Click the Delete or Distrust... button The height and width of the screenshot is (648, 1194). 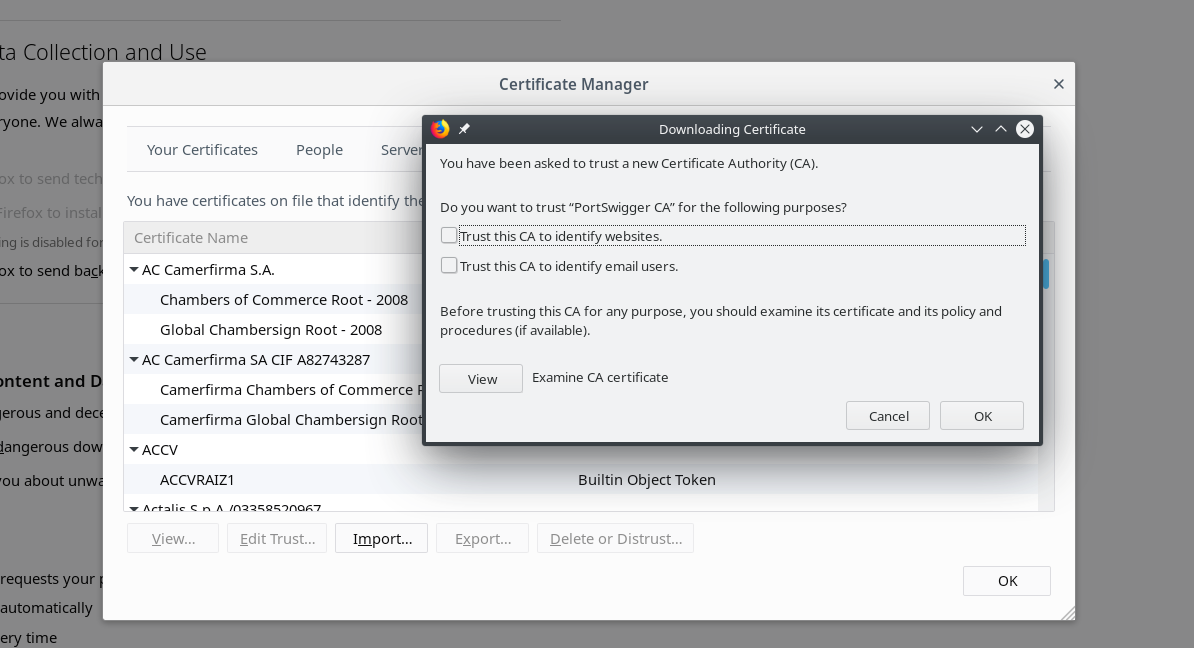click(x=615, y=538)
